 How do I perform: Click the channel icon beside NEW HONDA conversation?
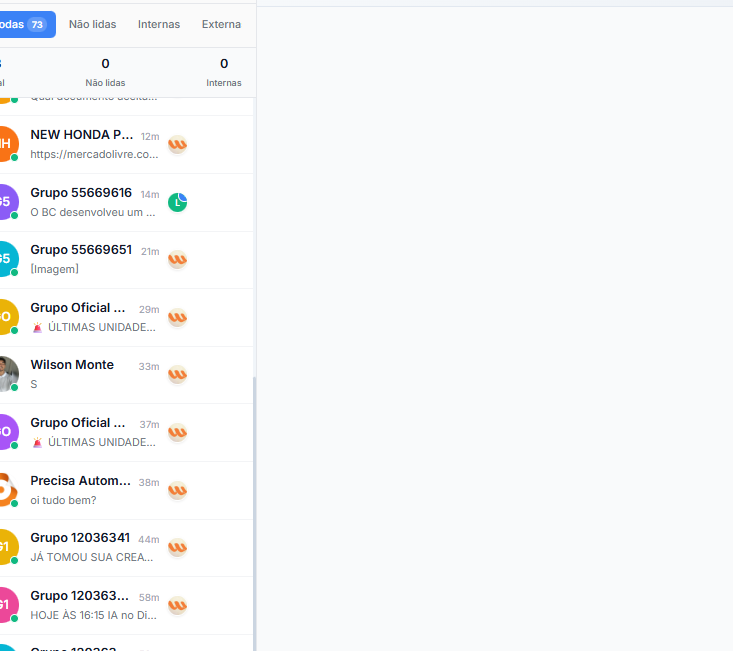coord(177,145)
